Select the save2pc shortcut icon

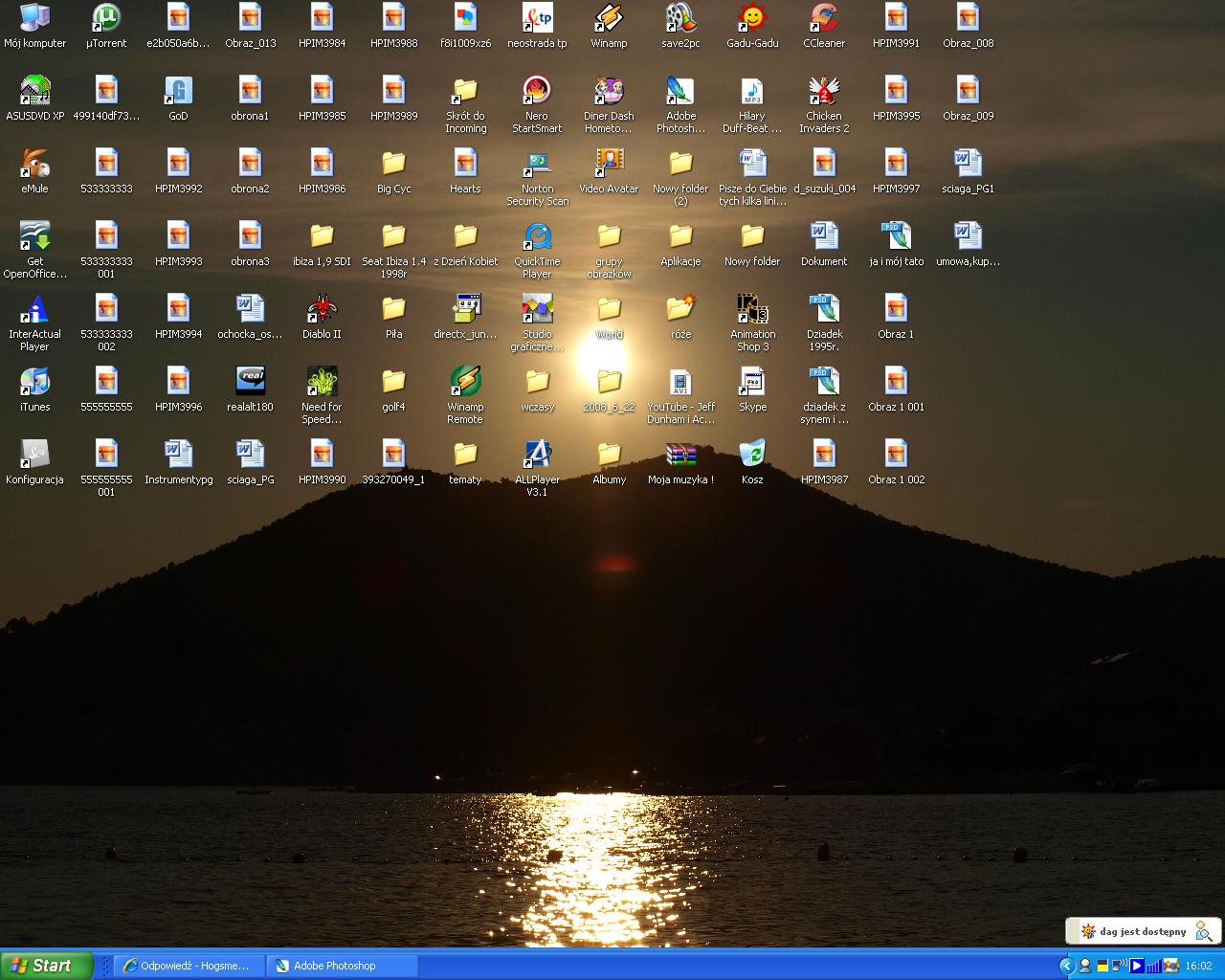click(680, 26)
